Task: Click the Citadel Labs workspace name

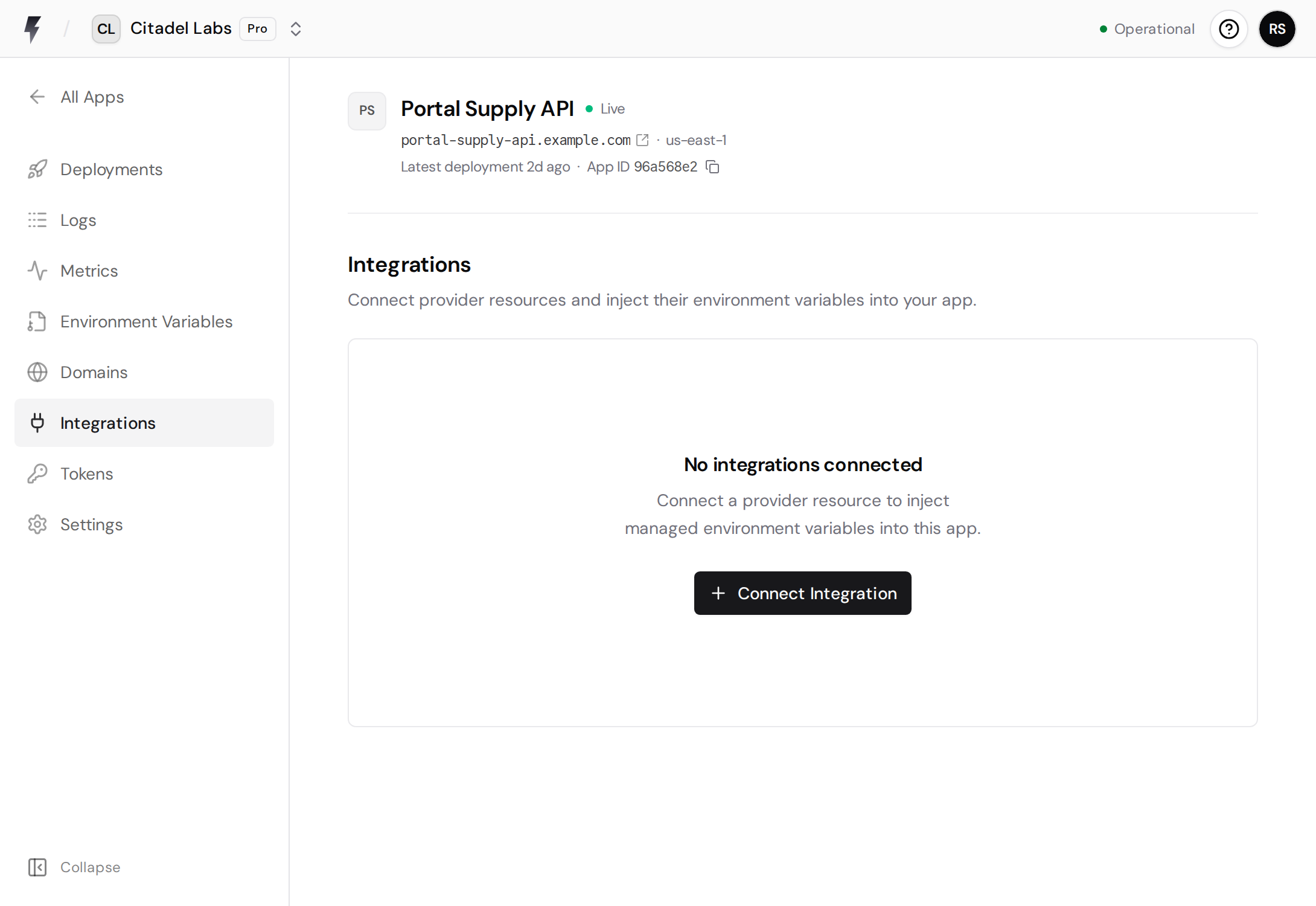Action: pyautogui.click(x=181, y=28)
